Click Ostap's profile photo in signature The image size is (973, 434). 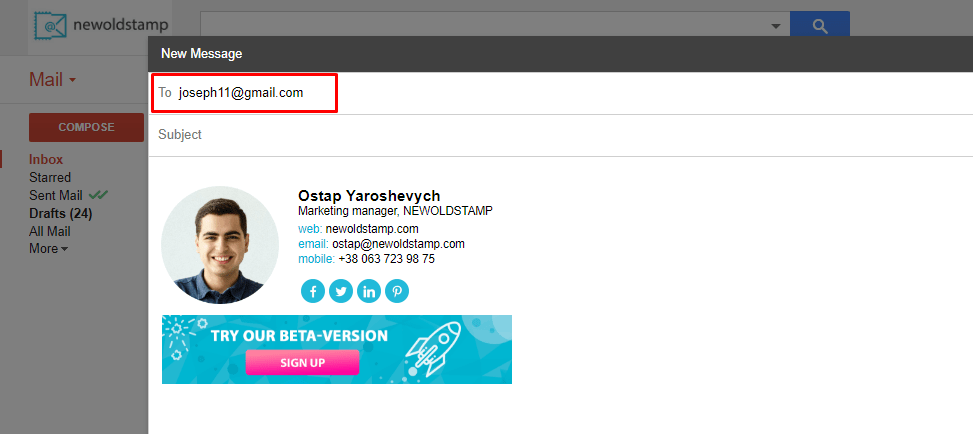click(x=220, y=245)
